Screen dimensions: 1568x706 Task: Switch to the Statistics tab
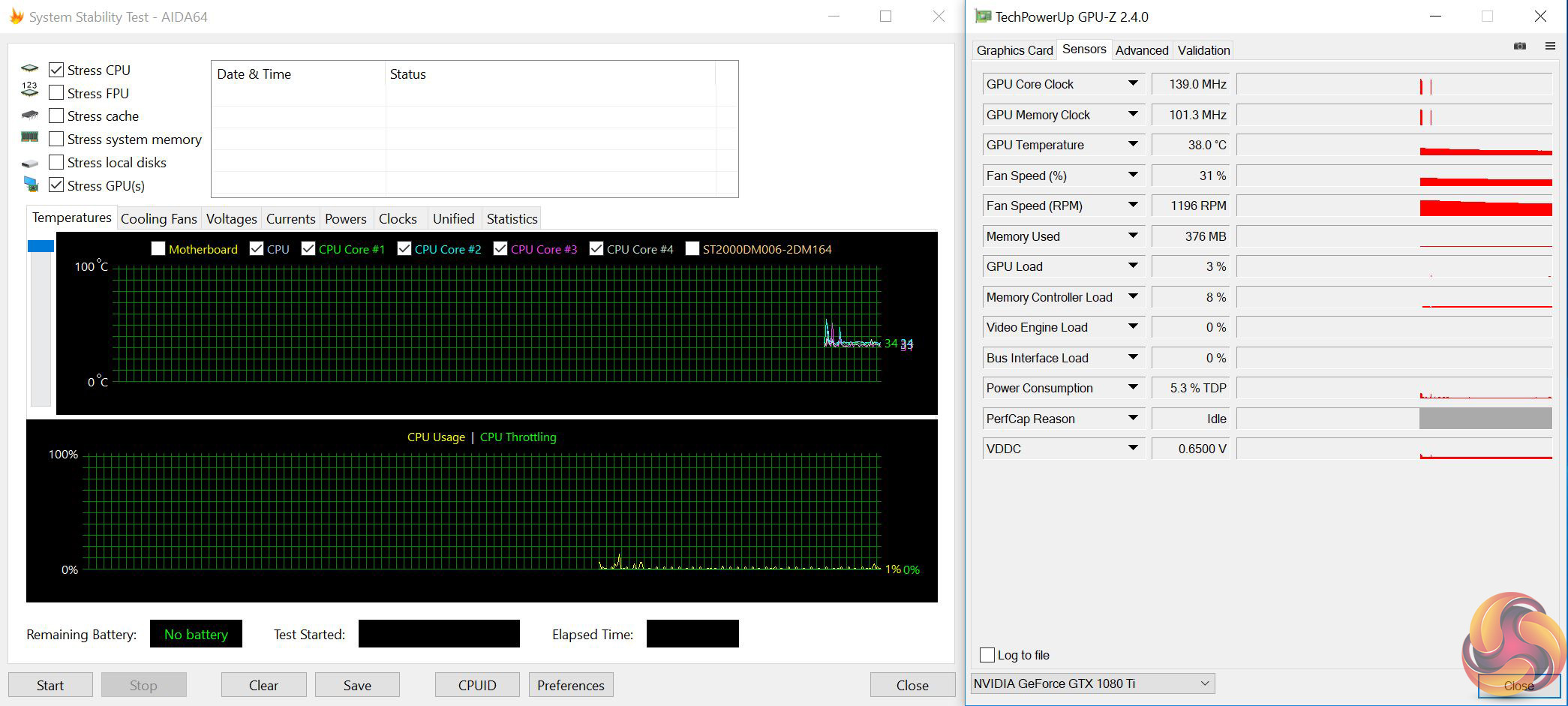(x=512, y=218)
